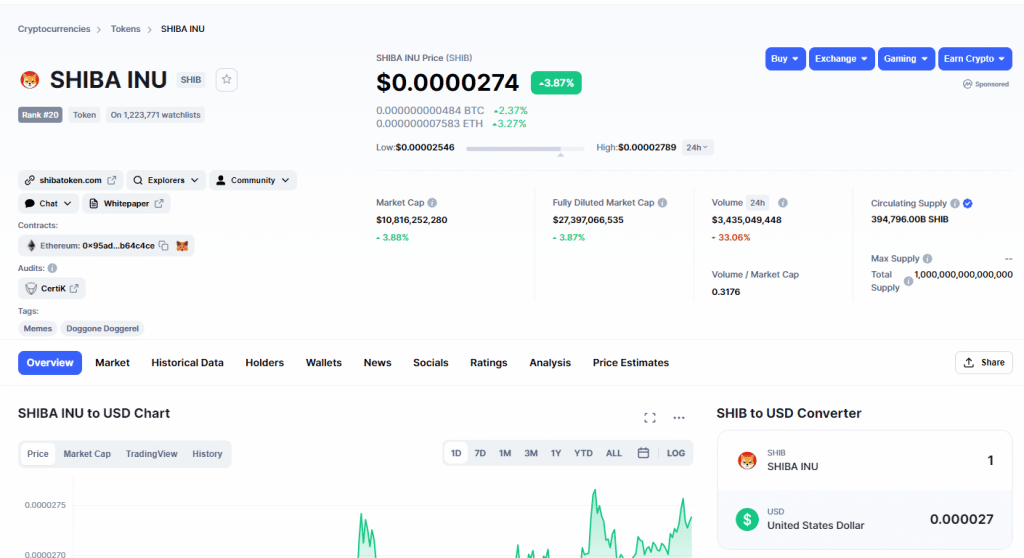Select the YTD chart range

[x=583, y=453]
